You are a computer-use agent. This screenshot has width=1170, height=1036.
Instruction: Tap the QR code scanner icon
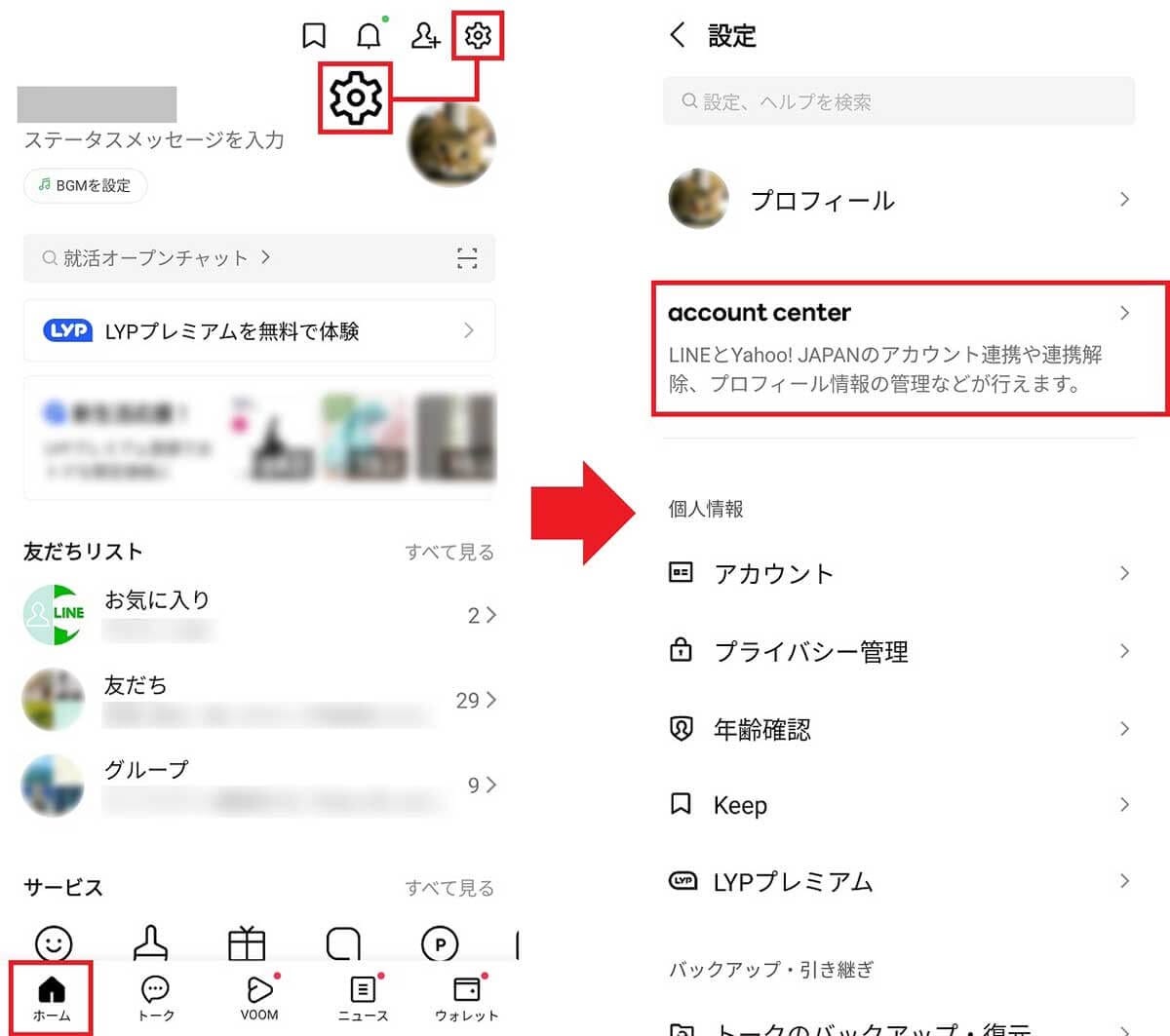click(x=467, y=258)
